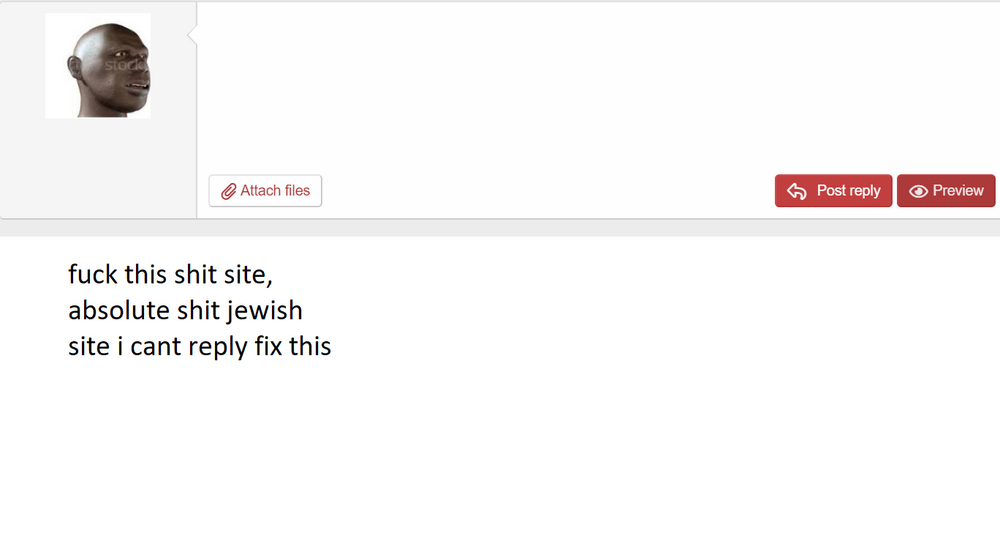Submit with the Post reply button
The image size is (1000, 539).
click(x=834, y=191)
